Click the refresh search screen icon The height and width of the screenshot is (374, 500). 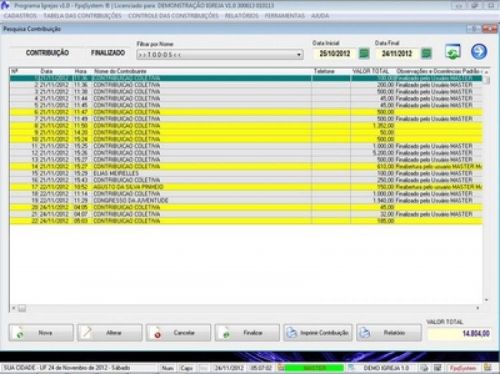[x=453, y=52]
